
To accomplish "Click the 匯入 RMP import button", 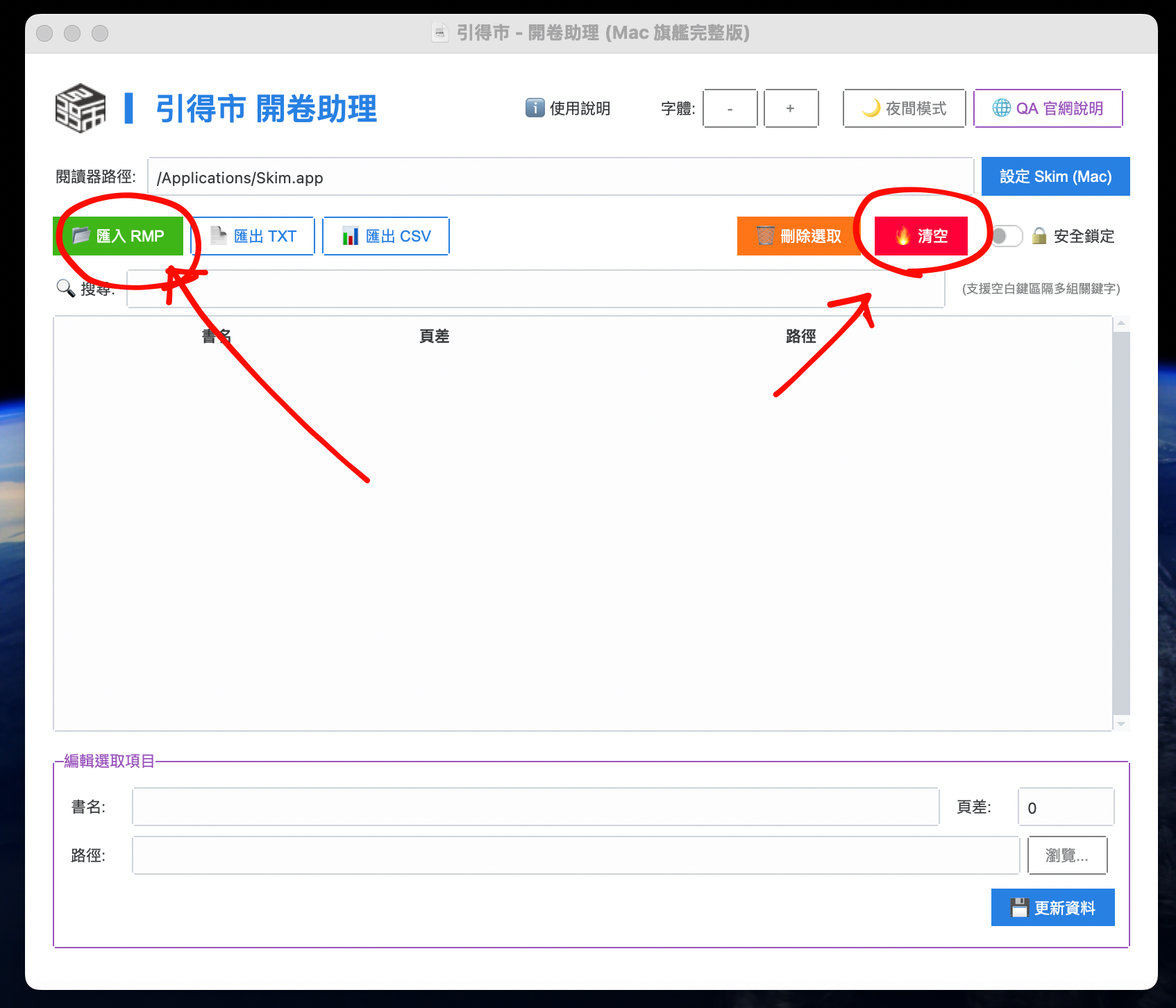I will click(x=119, y=236).
